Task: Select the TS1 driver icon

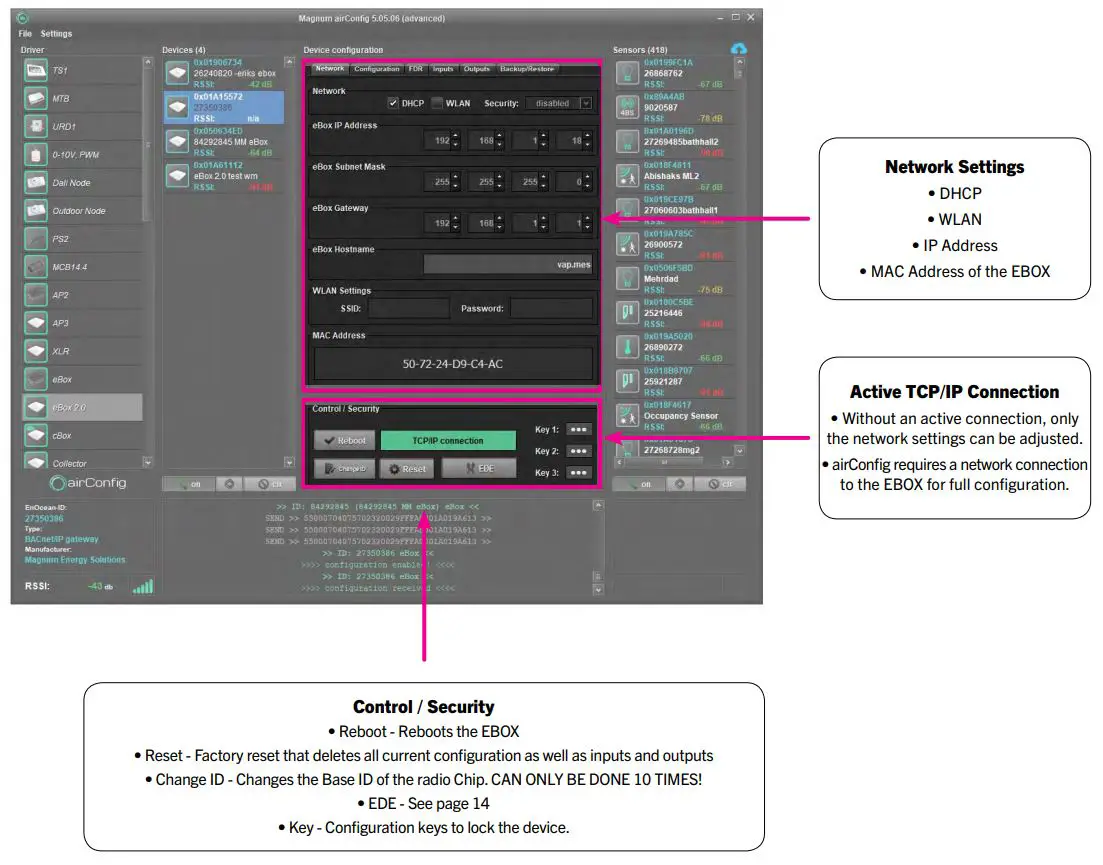Action: point(35,70)
